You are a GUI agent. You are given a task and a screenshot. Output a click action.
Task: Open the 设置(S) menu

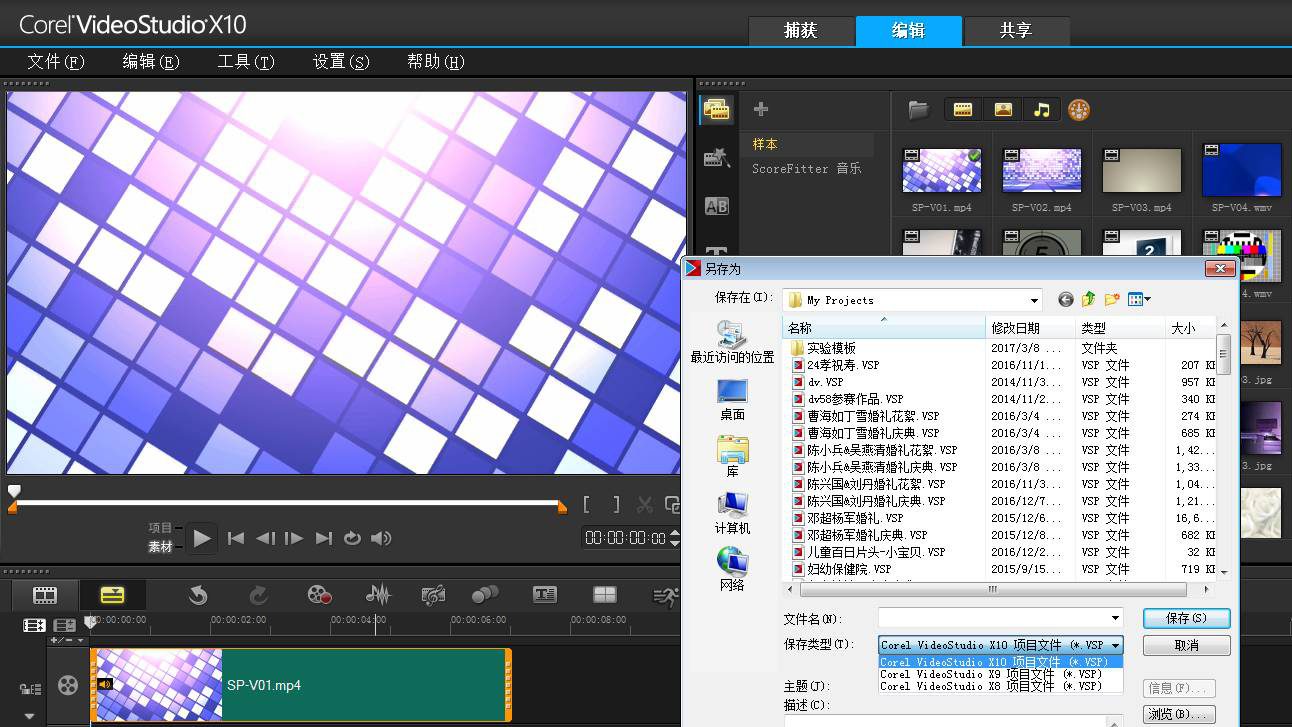[x=341, y=62]
